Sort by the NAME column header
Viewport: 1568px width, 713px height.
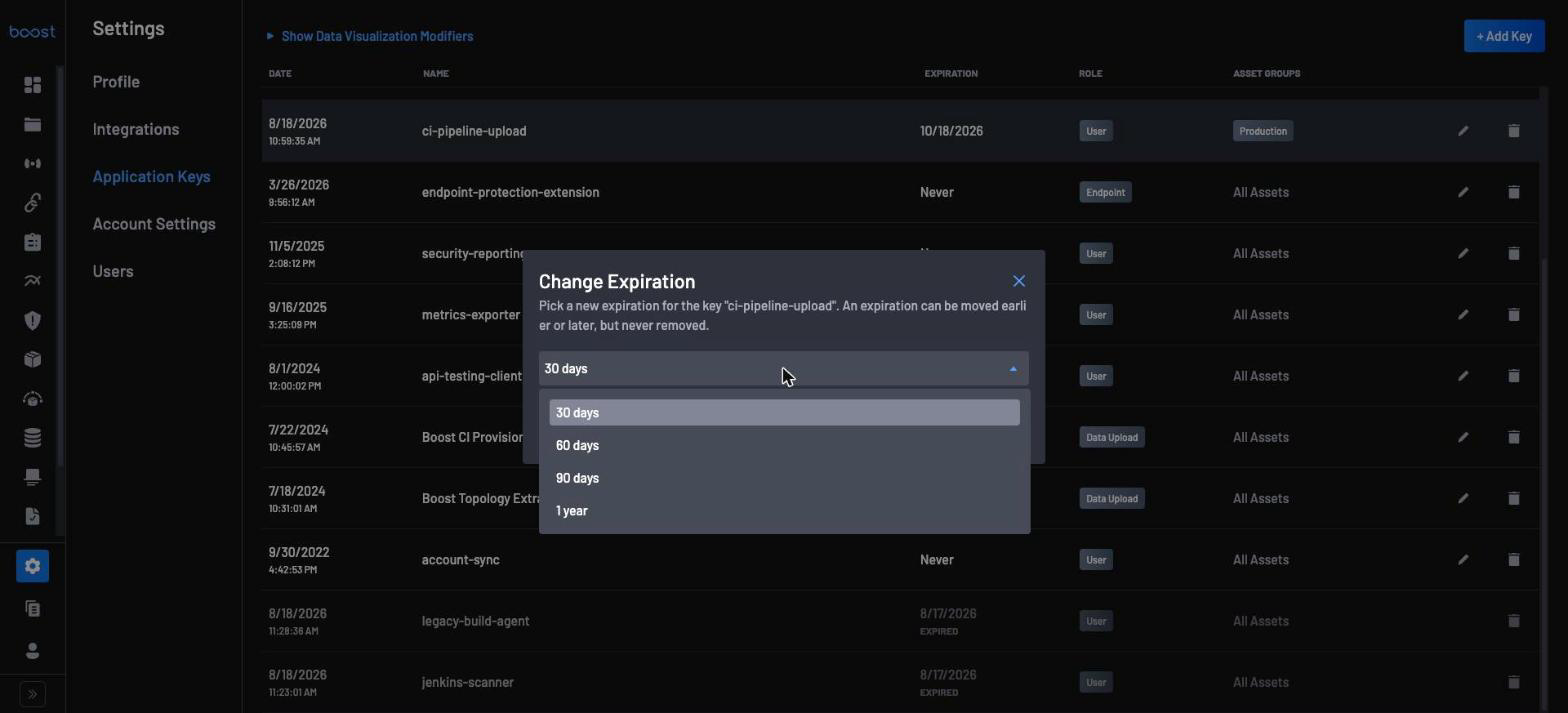click(435, 74)
